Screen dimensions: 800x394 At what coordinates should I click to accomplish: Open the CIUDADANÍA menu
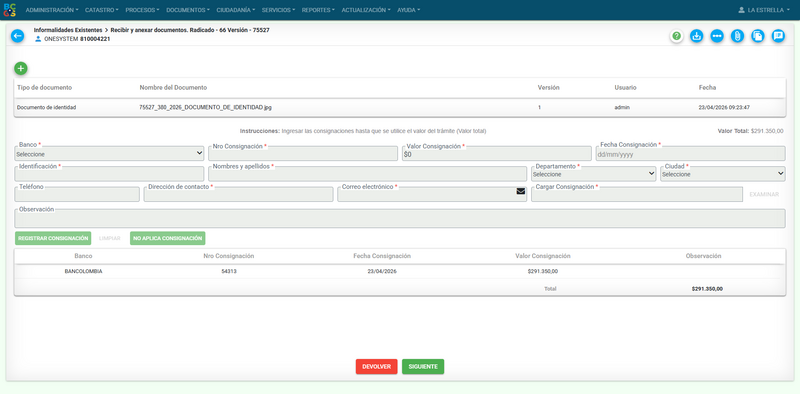point(236,10)
